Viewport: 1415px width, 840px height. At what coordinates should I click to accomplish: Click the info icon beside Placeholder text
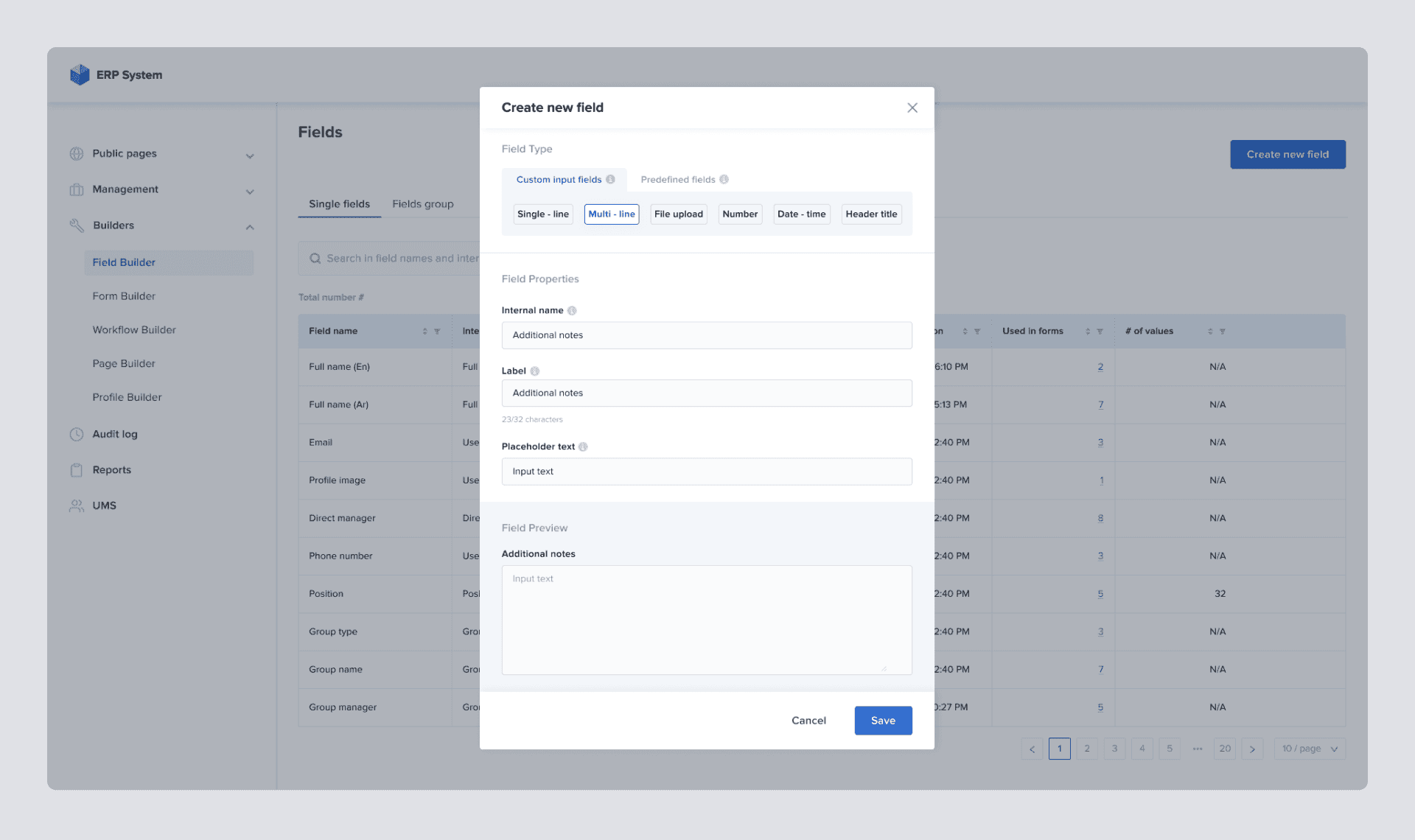pos(583,447)
